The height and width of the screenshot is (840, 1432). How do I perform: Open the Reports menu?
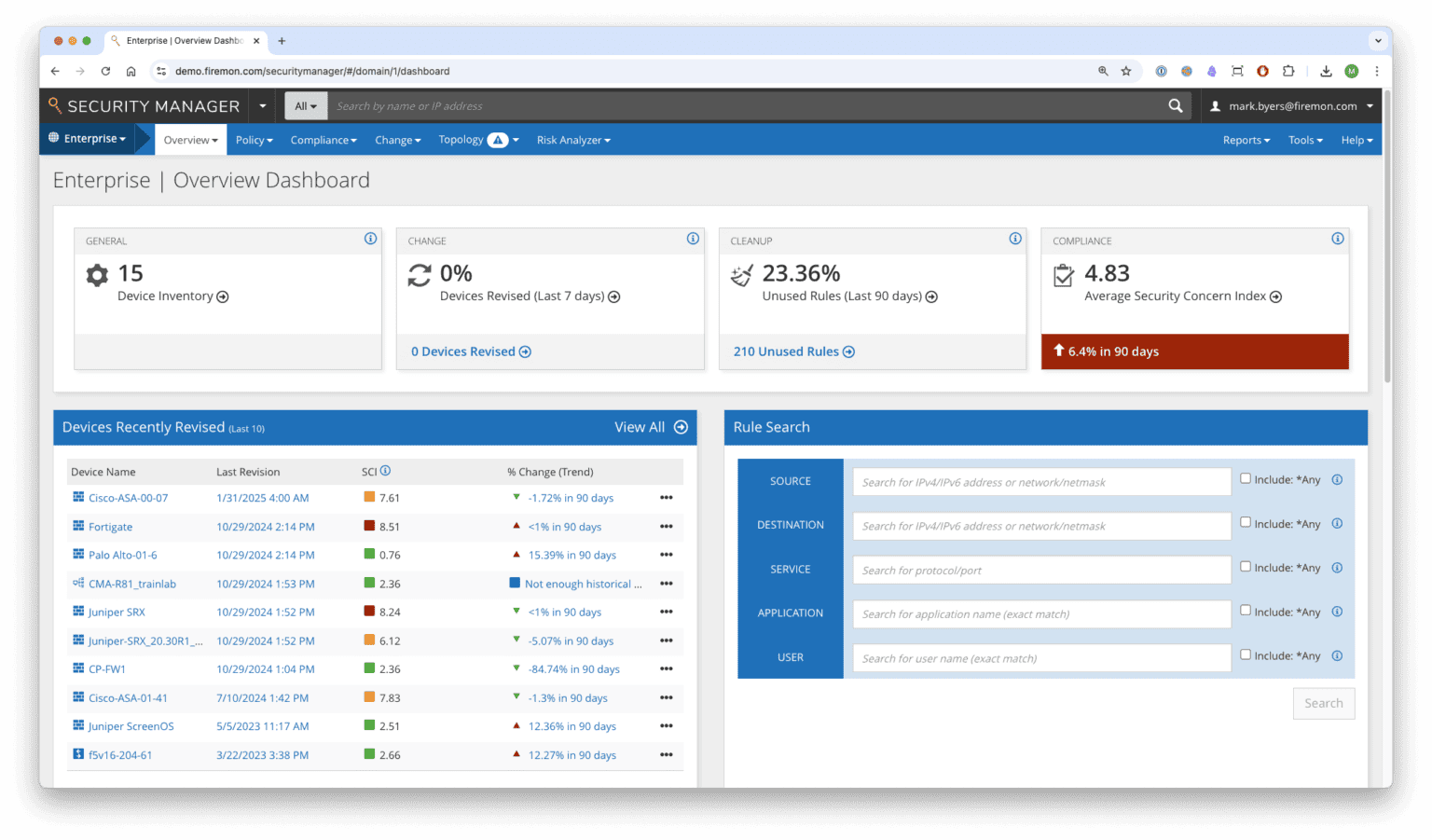point(1246,139)
